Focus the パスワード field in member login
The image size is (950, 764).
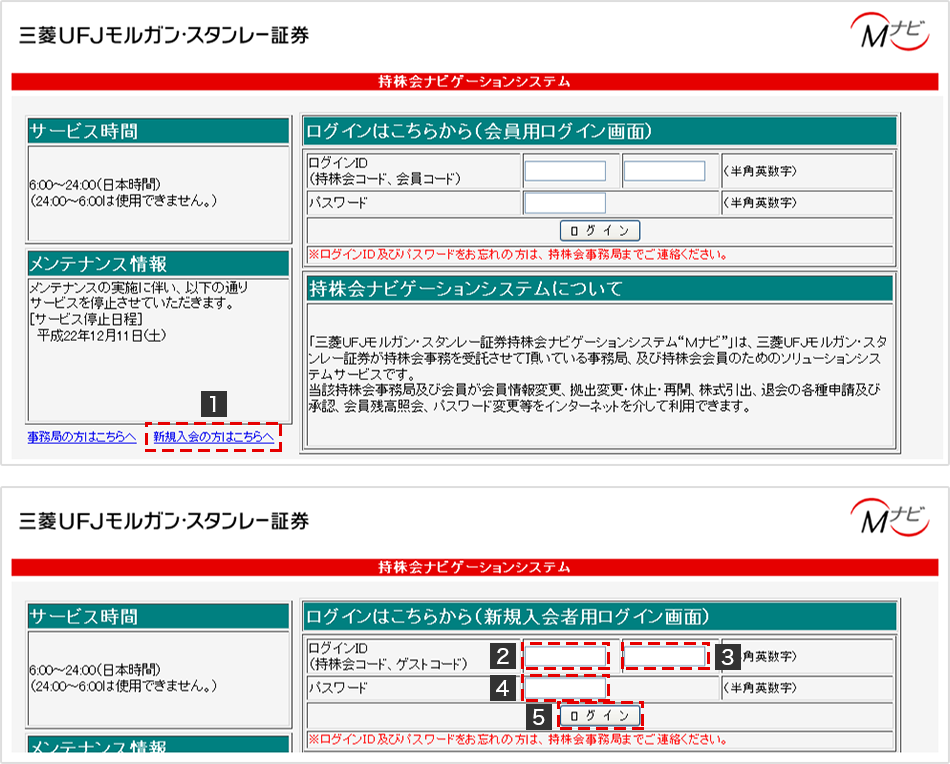click(x=565, y=203)
